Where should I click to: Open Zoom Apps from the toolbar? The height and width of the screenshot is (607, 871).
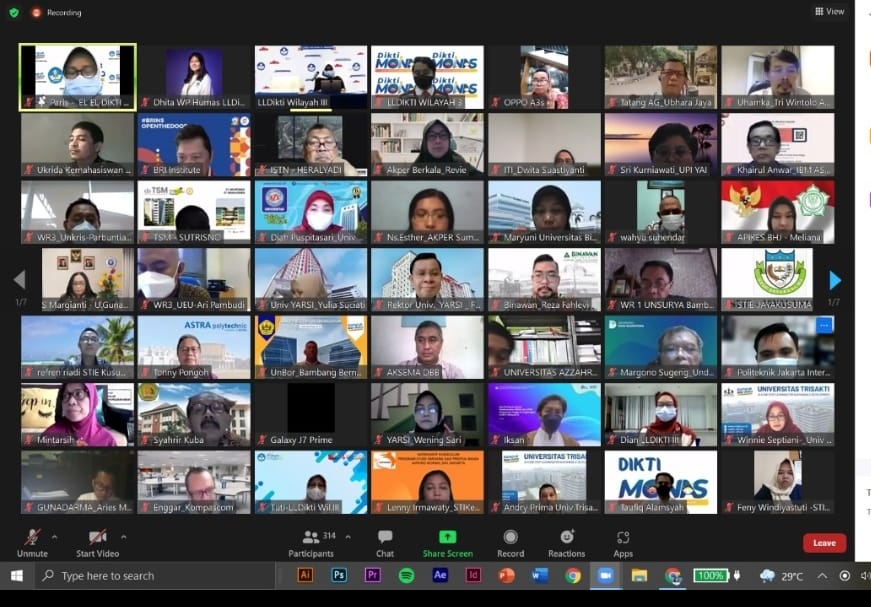coord(623,542)
